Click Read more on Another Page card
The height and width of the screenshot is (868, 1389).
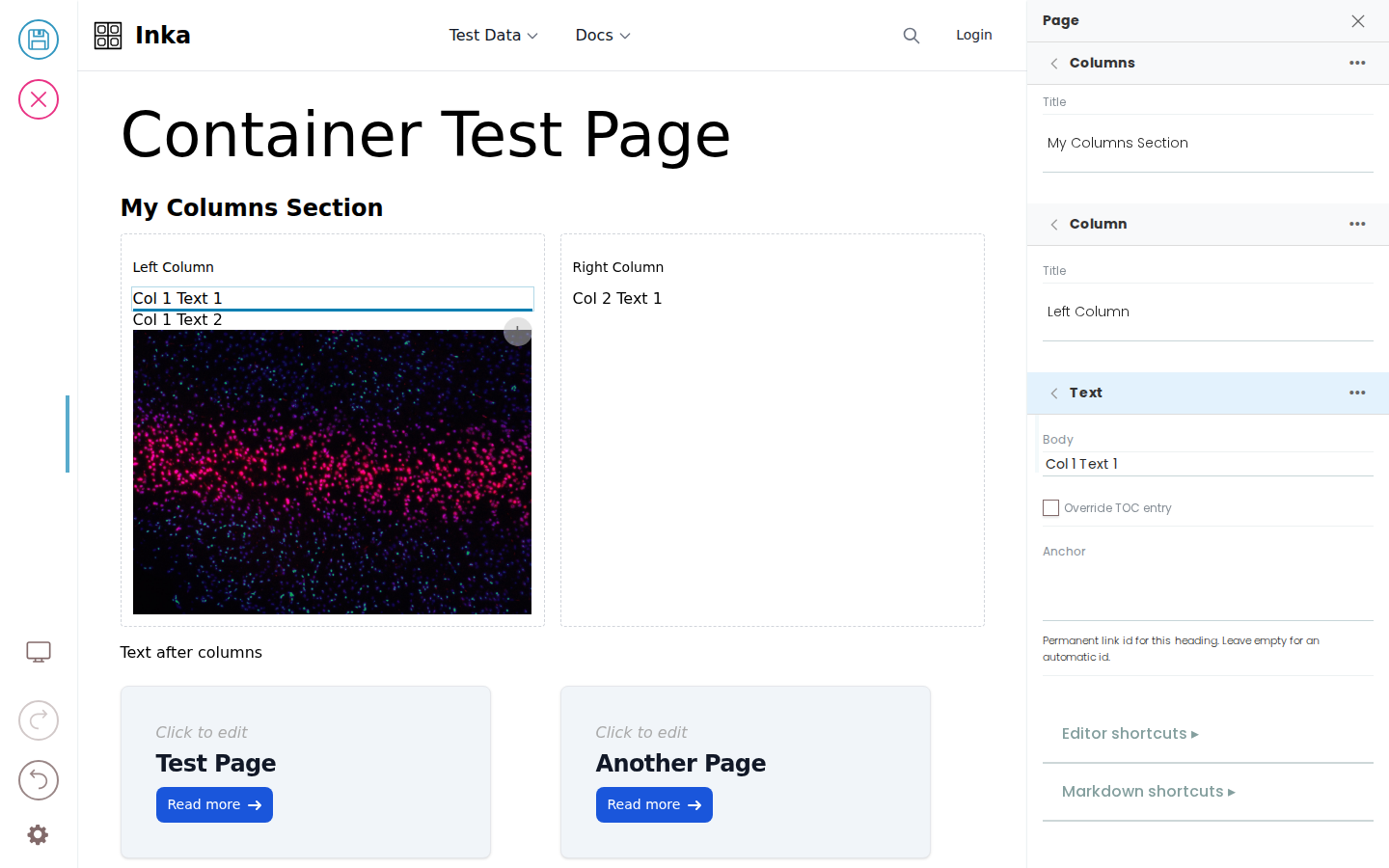(x=654, y=805)
